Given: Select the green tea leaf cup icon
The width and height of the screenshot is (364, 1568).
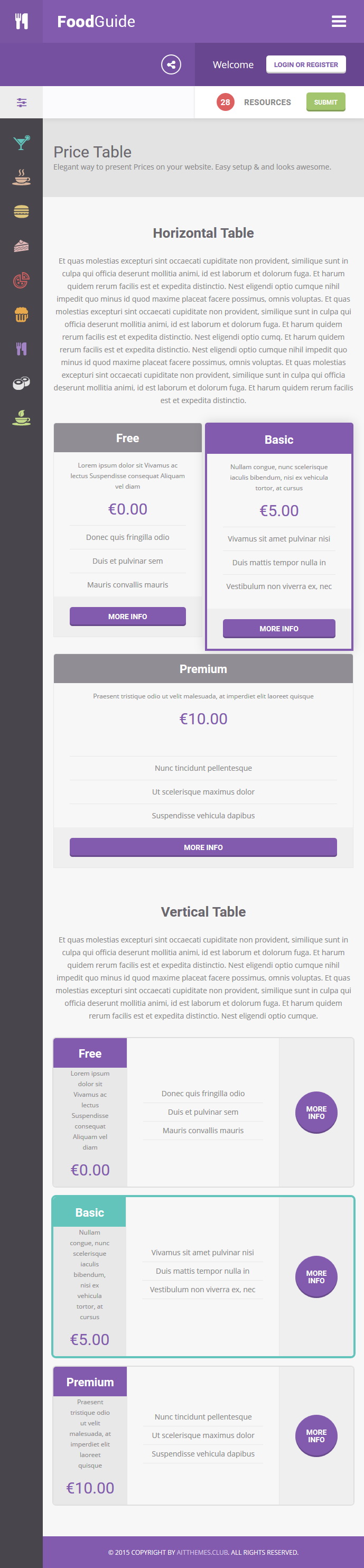Looking at the screenshot, I should coord(21,417).
